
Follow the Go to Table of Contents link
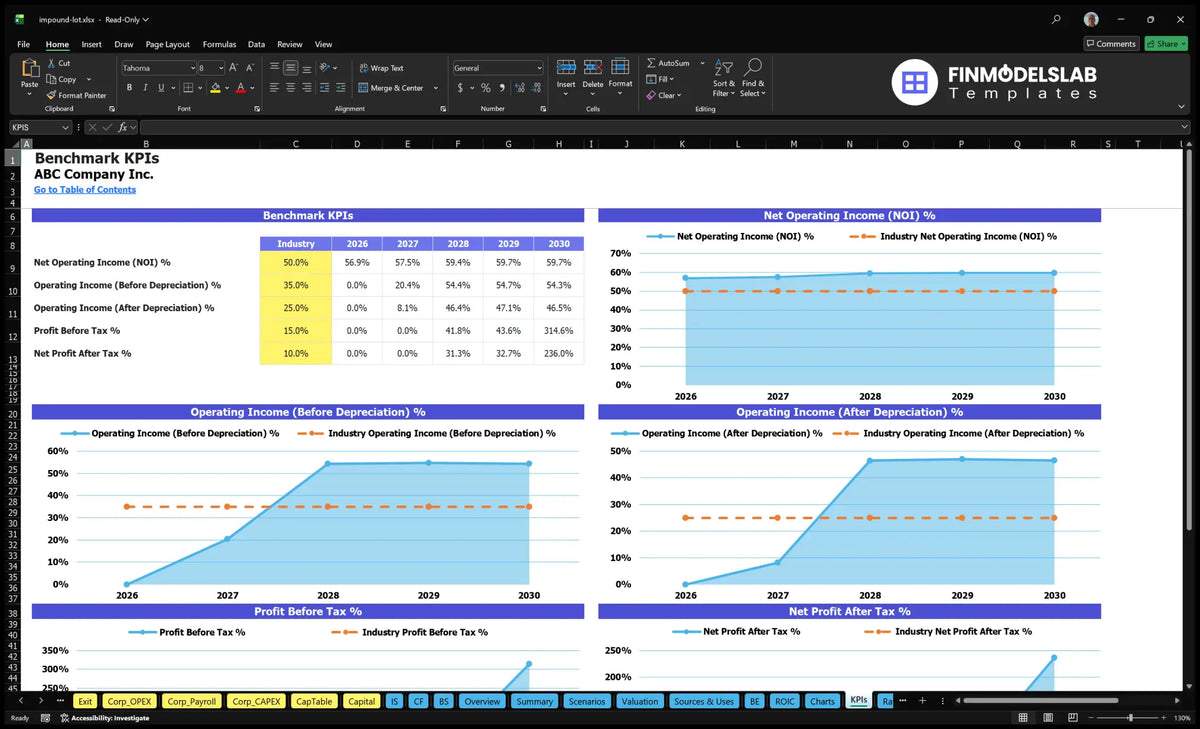tap(85, 190)
